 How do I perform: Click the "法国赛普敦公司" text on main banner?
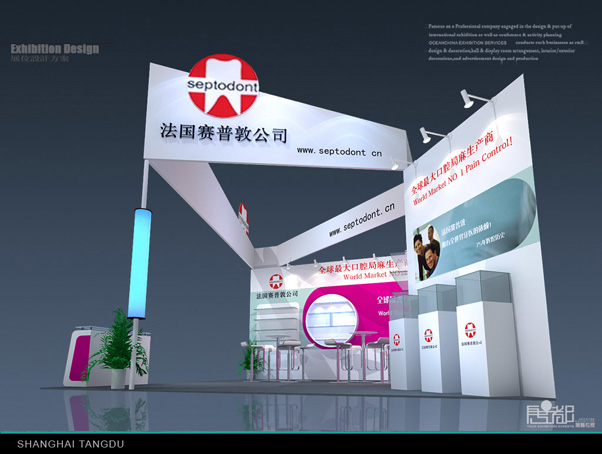coord(223,133)
